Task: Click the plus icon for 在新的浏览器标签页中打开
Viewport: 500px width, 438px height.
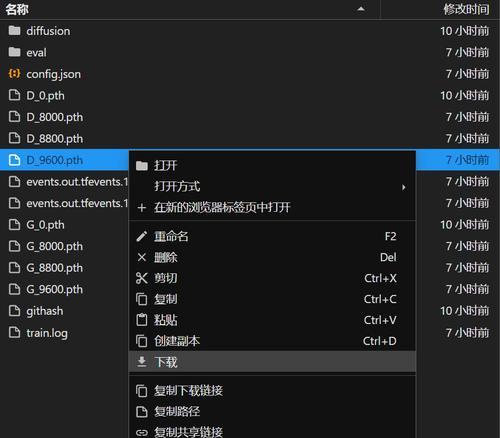Action: pyautogui.click(x=142, y=208)
